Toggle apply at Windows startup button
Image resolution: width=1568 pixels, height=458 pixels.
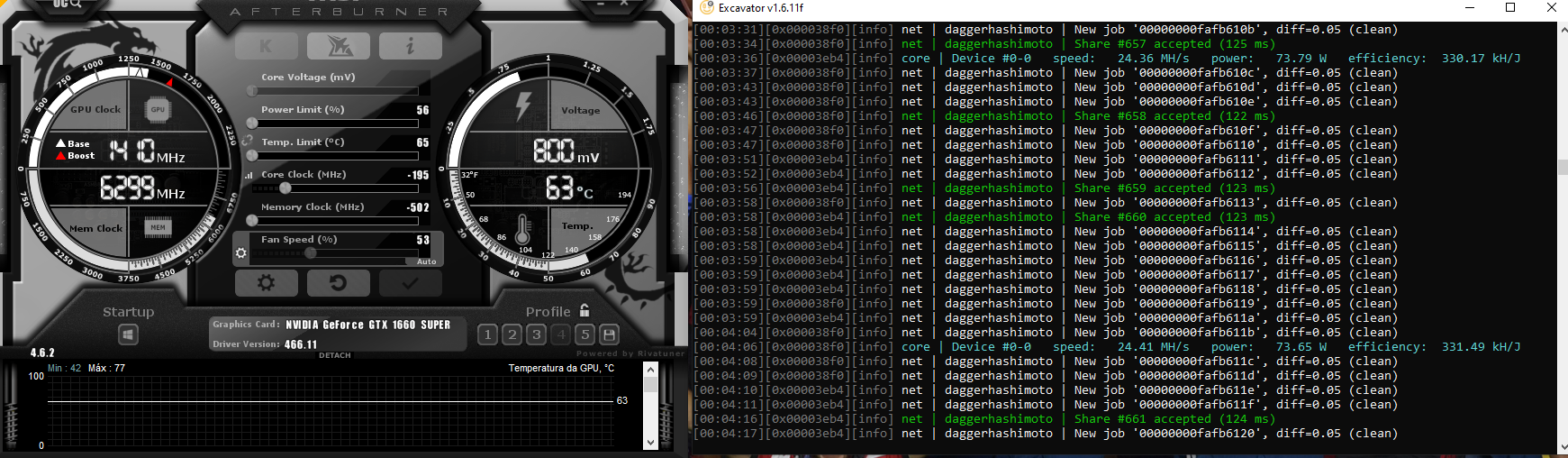tap(129, 335)
